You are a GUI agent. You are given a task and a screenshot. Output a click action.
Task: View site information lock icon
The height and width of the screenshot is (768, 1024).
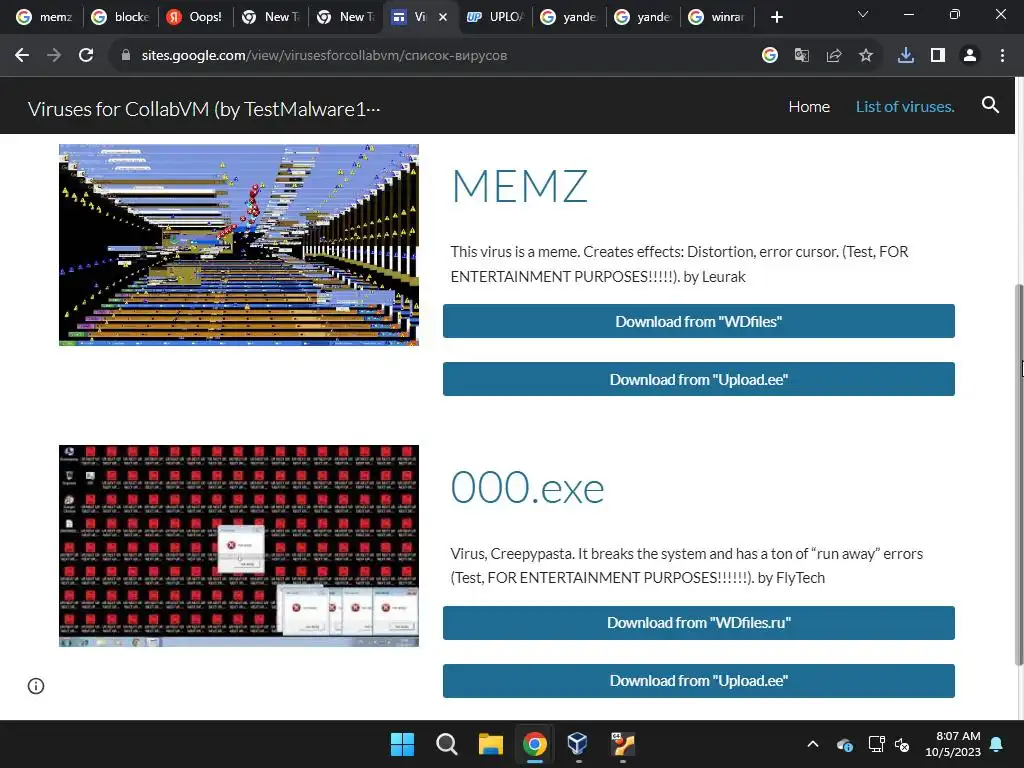click(x=126, y=56)
